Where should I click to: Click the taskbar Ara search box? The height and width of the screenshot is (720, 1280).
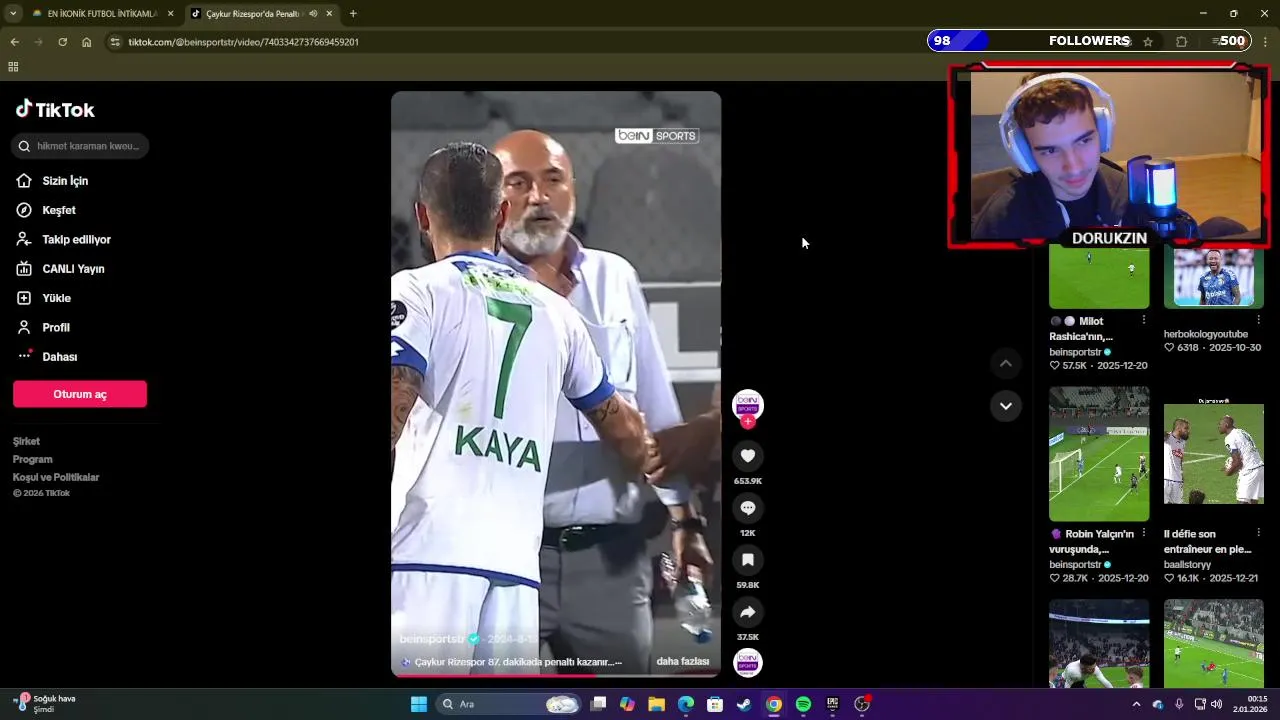click(510, 704)
